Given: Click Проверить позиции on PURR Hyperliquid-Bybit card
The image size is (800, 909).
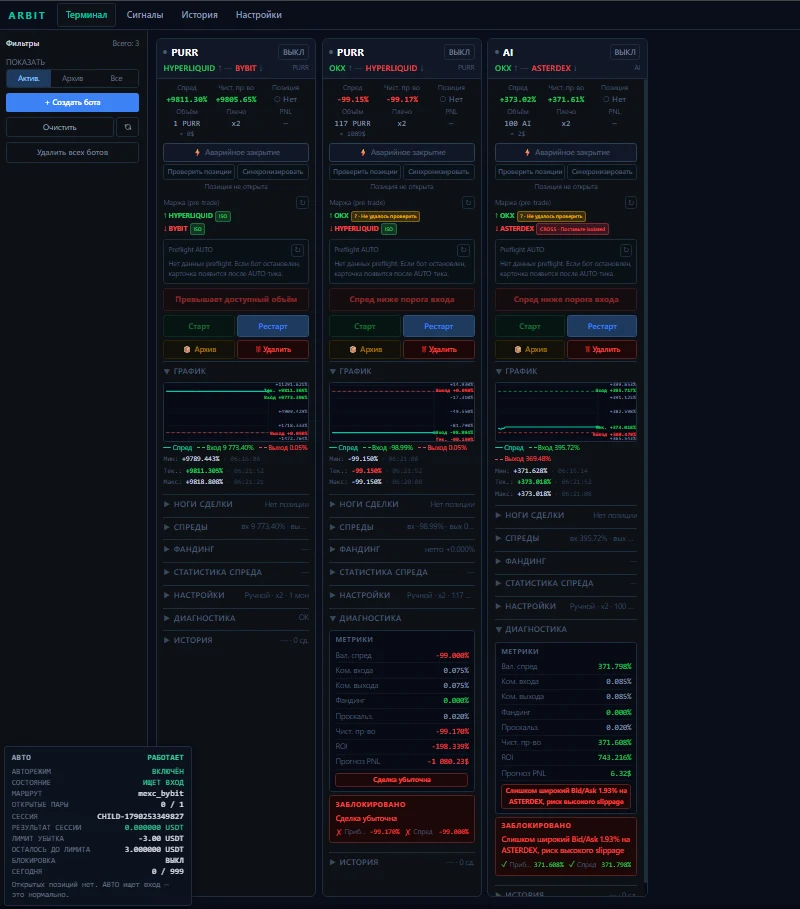Looking at the screenshot, I should [199, 172].
